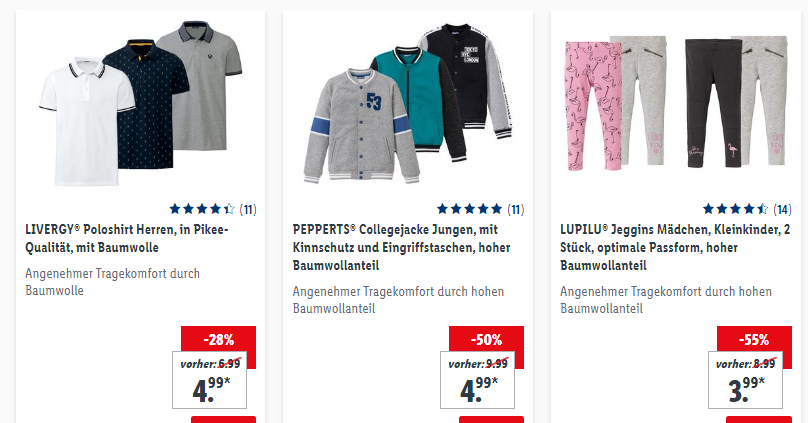Open the LIVERGY Poloshirt Herren product image

pos(141,104)
